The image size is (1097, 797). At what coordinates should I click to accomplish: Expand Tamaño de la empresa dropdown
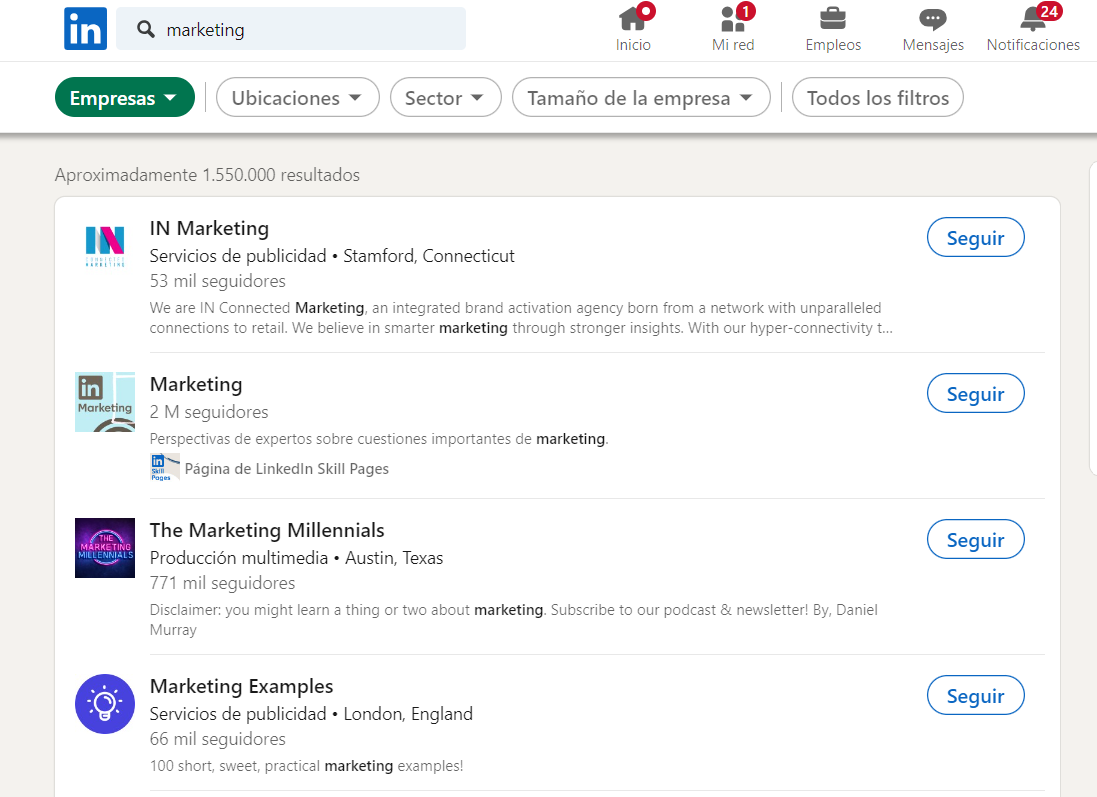click(641, 97)
